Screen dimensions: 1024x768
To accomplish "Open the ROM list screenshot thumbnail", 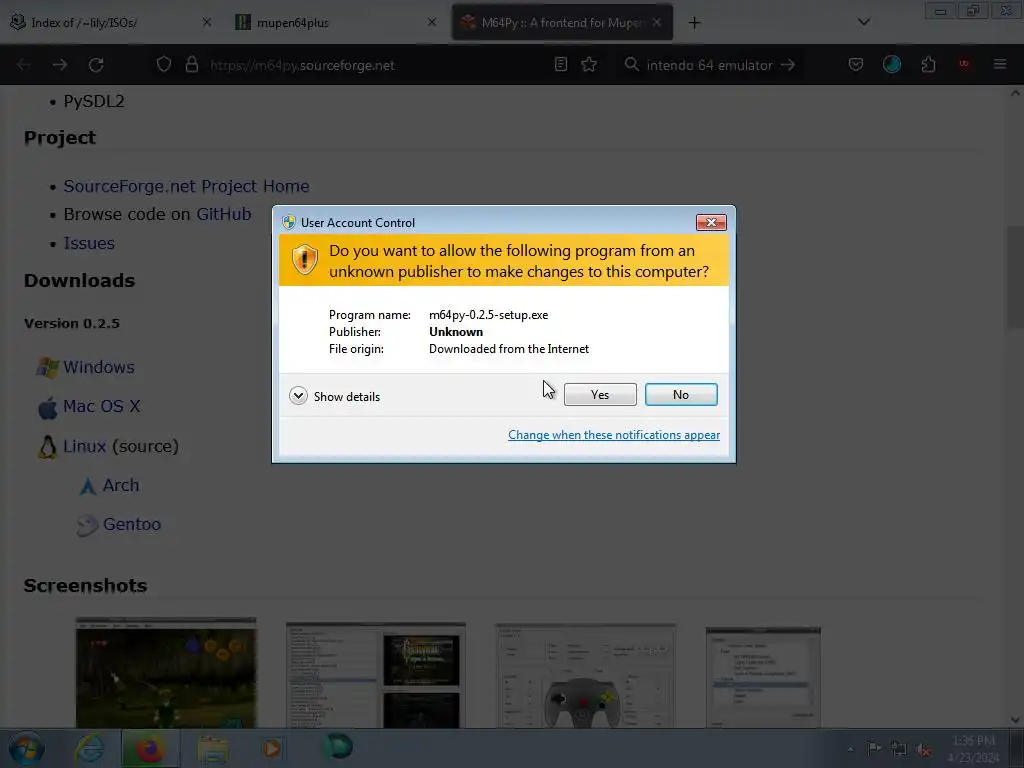I will (x=376, y=675).
